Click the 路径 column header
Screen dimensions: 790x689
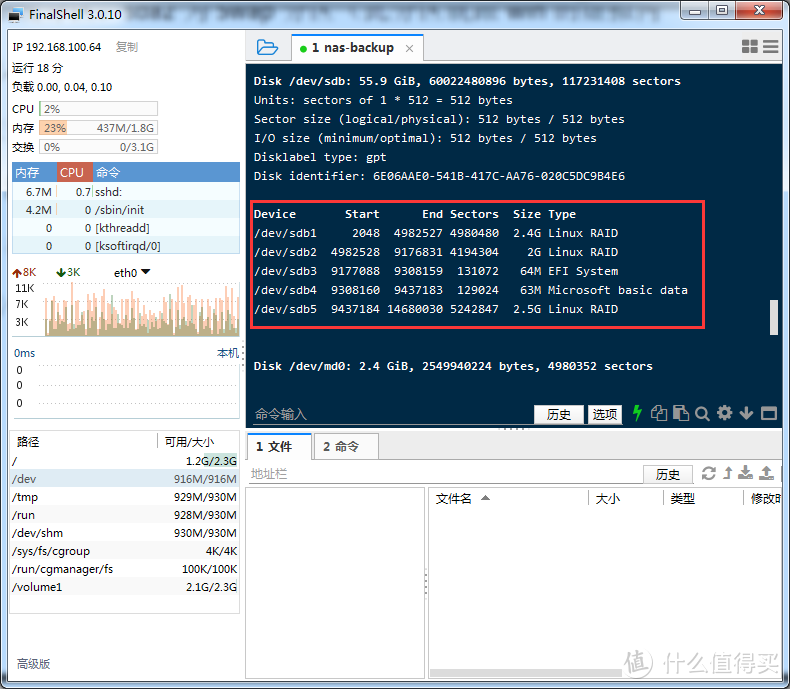pos(84,442)
